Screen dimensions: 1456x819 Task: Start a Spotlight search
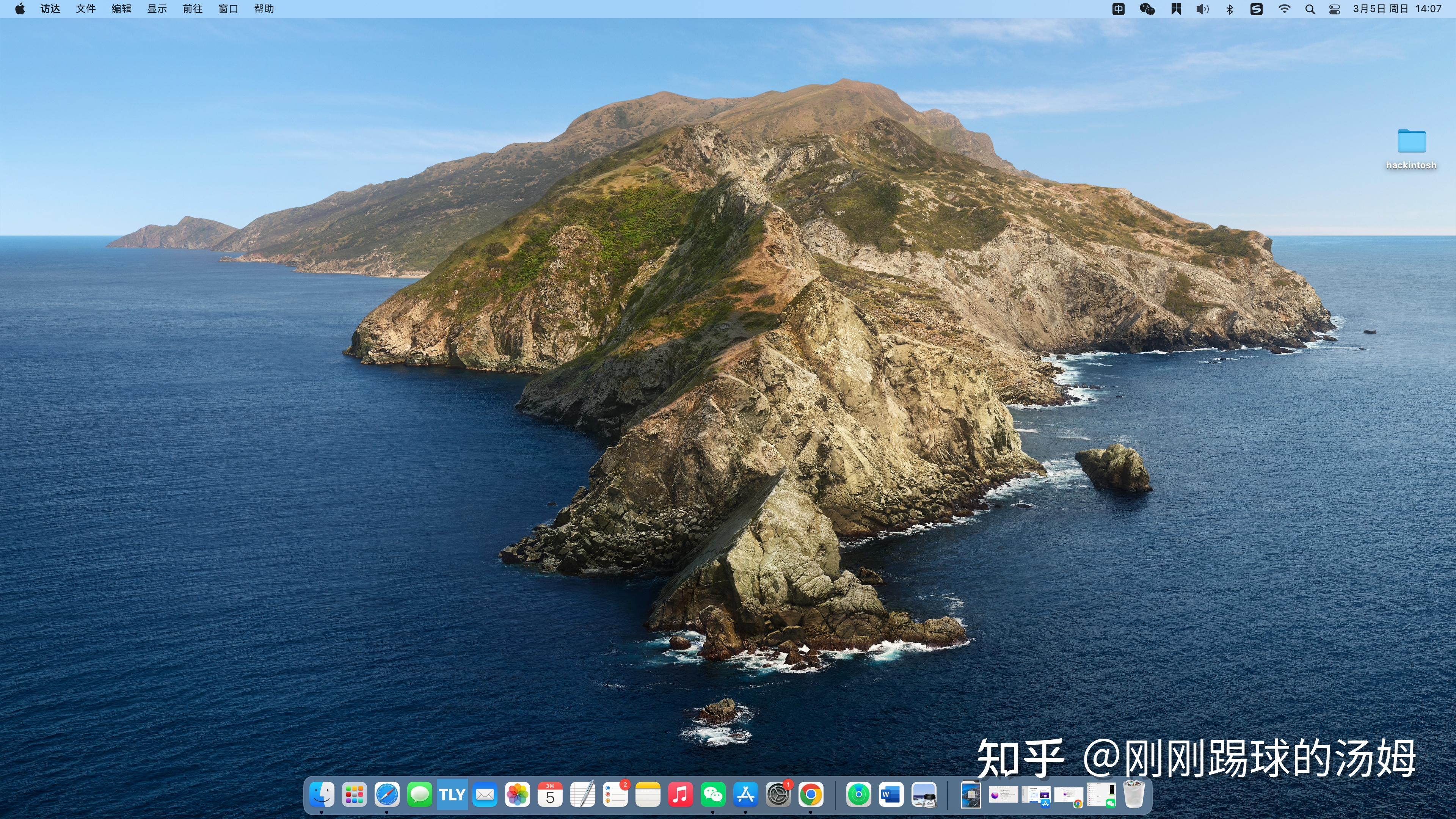[1310, 8]
